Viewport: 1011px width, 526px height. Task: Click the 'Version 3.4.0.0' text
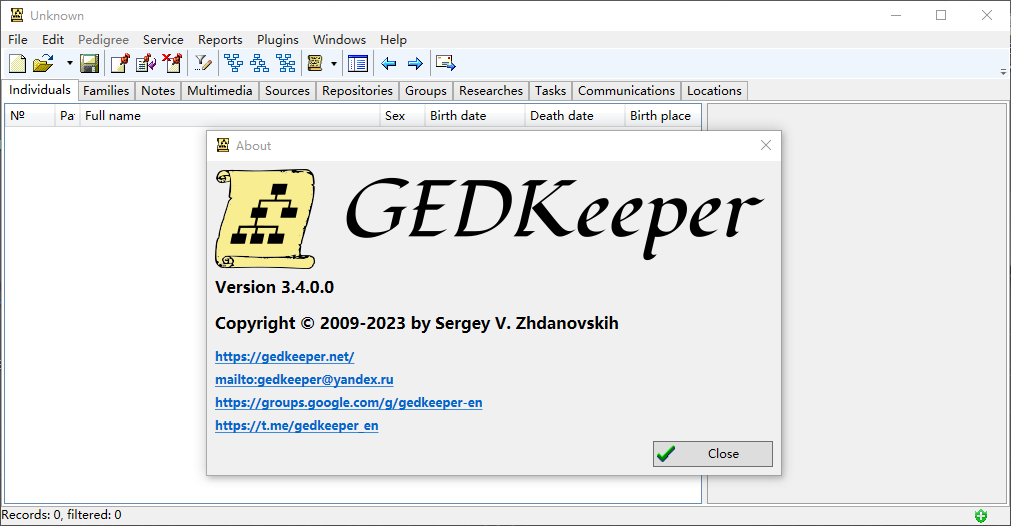point(275,287)
